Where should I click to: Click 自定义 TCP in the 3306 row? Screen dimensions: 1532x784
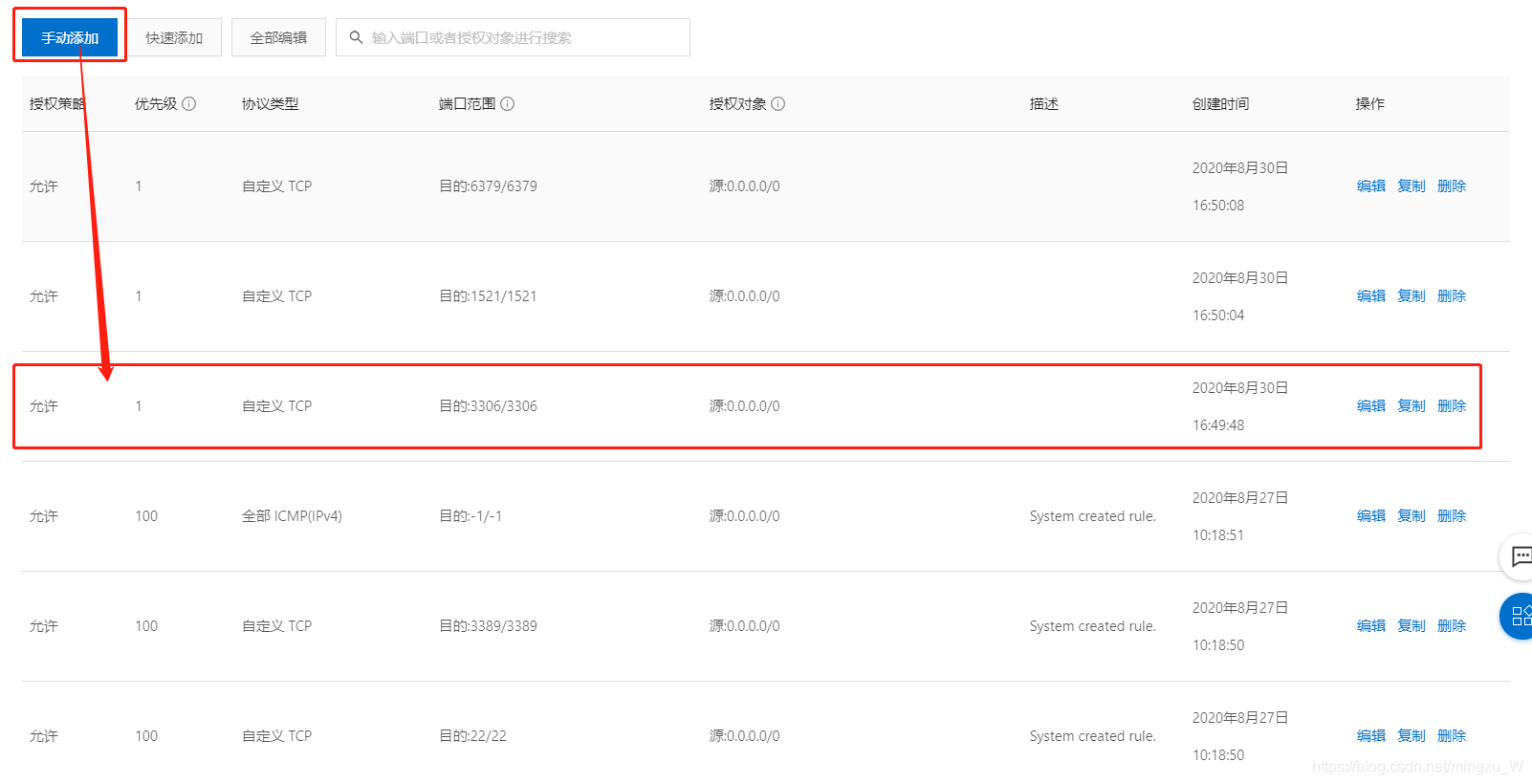coord(276,405)
